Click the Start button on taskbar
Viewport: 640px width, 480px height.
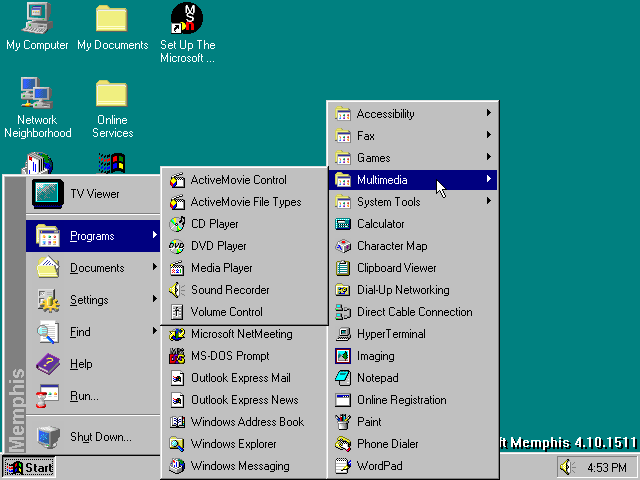29,468
